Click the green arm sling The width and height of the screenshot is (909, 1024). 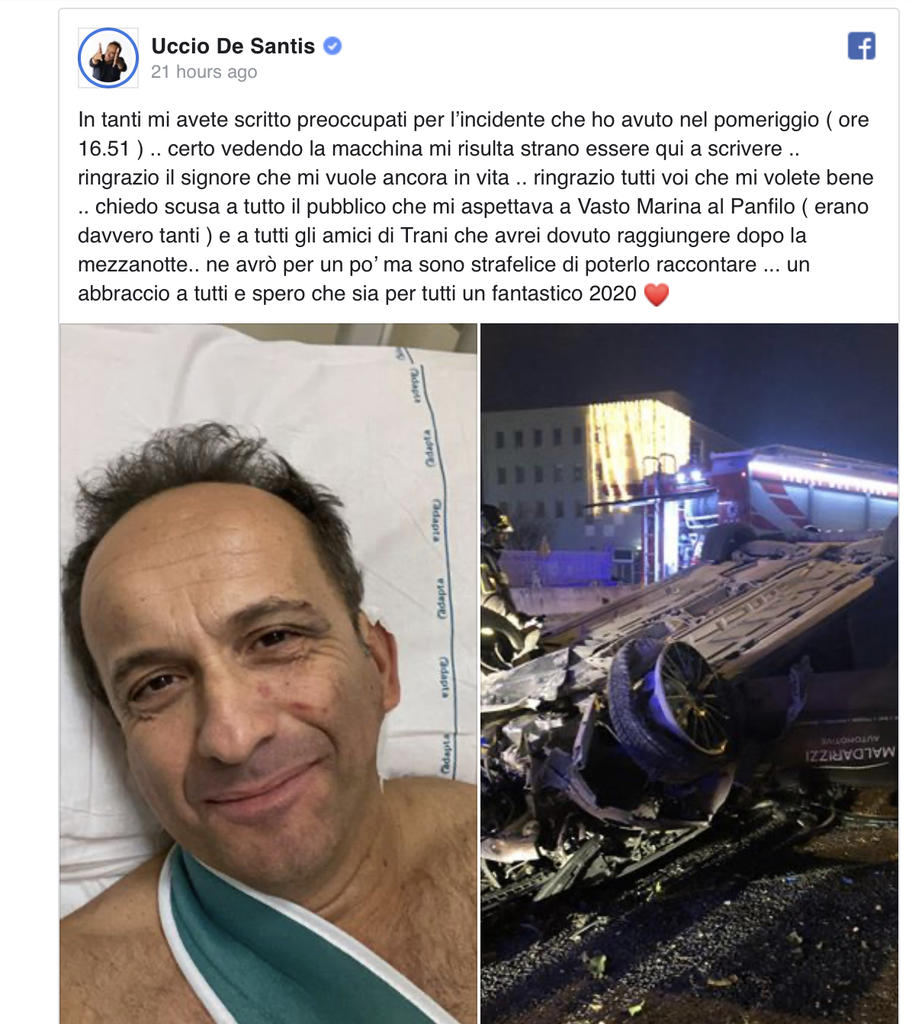click(287, 947)
